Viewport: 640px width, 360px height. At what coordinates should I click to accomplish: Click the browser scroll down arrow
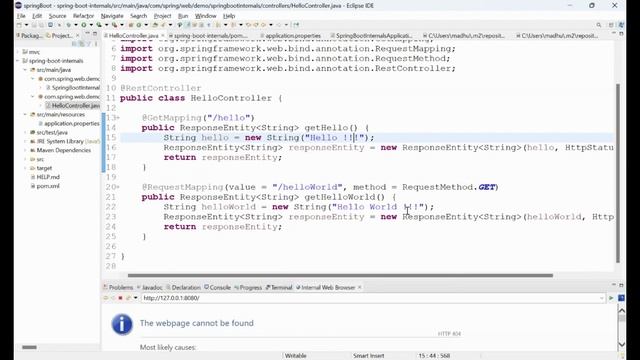(621, 344)
